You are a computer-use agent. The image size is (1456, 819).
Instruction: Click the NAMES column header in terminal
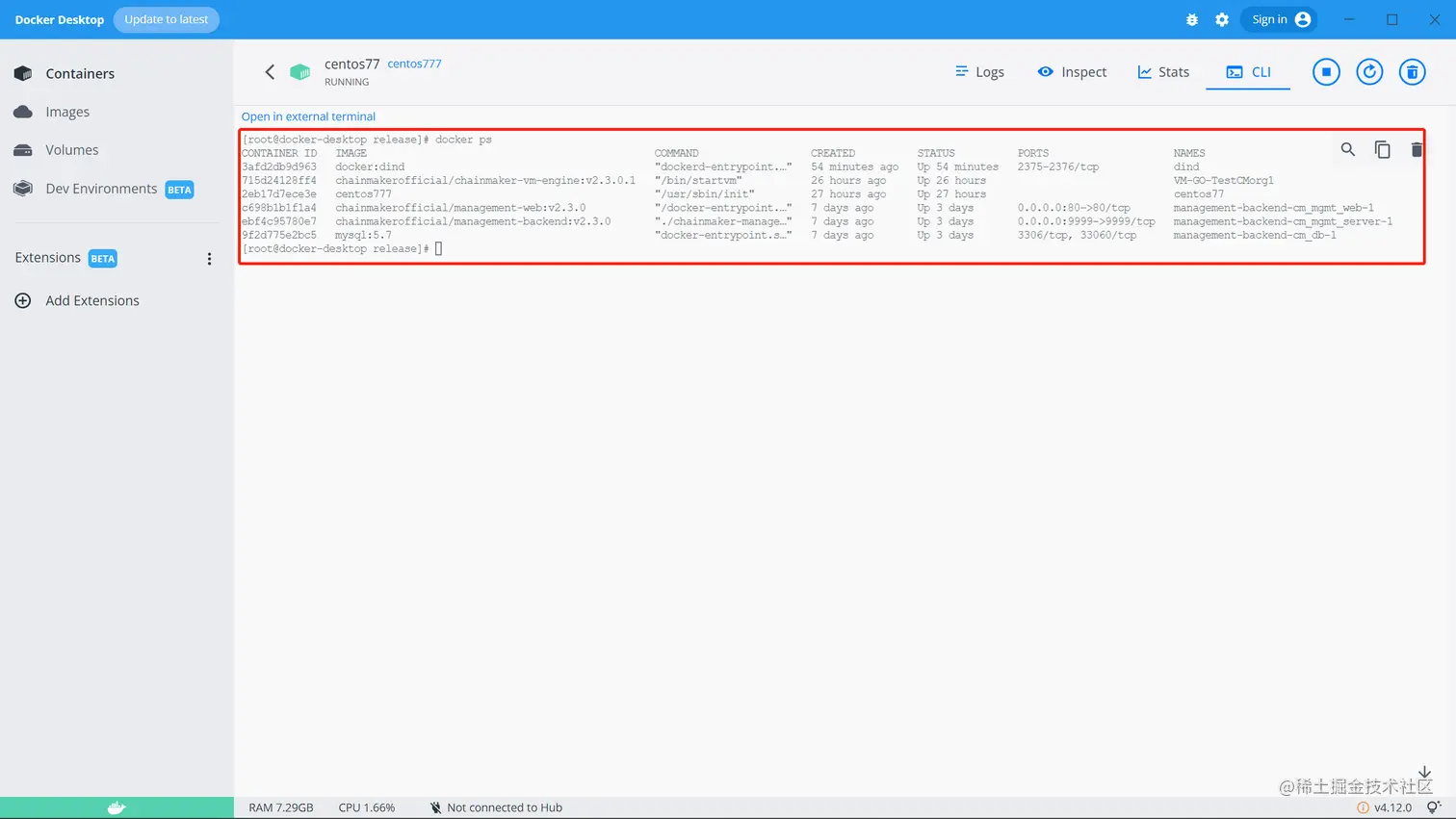(1189, 153)
